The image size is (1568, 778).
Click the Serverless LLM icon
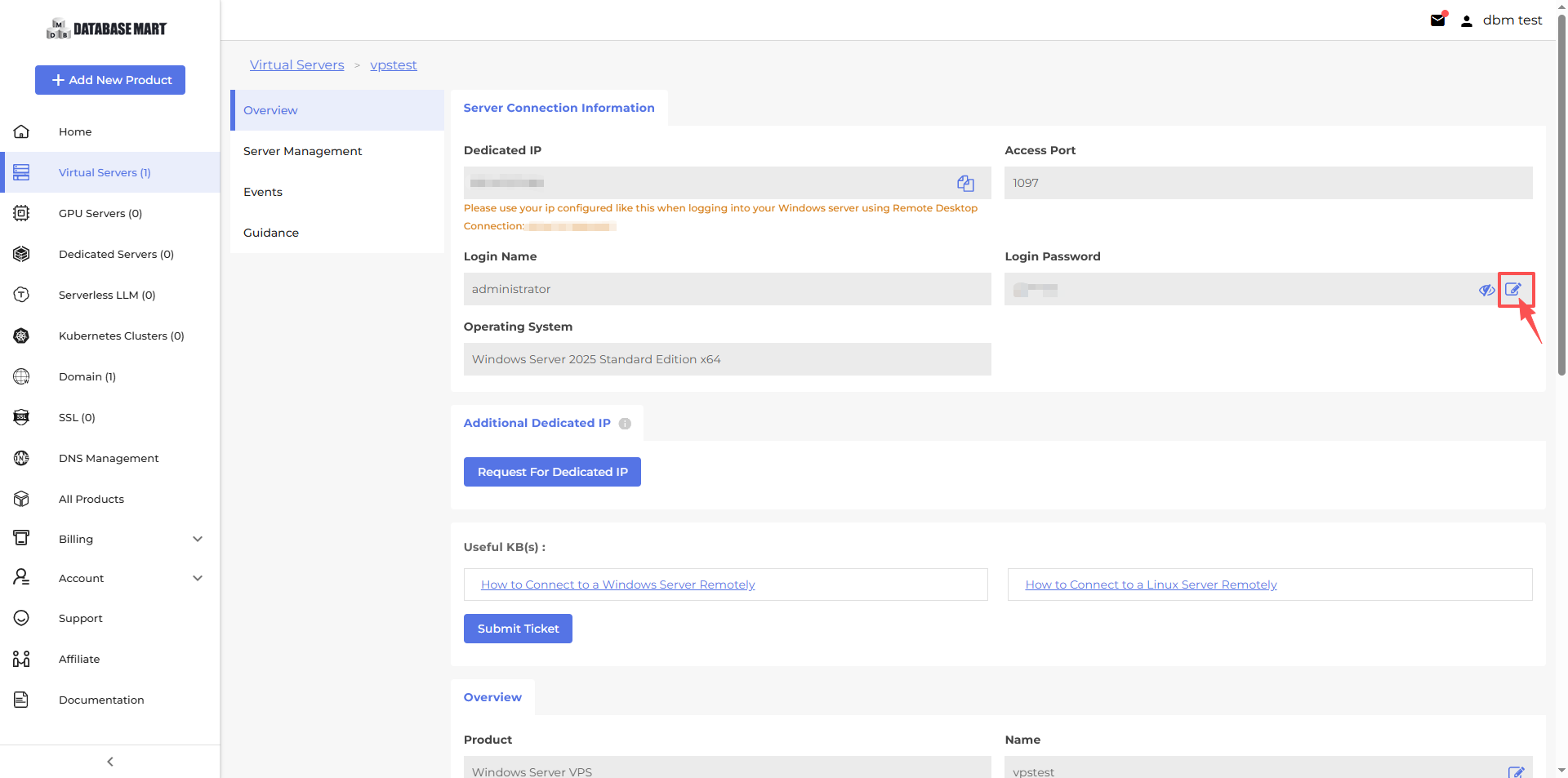tap(21, 295)
